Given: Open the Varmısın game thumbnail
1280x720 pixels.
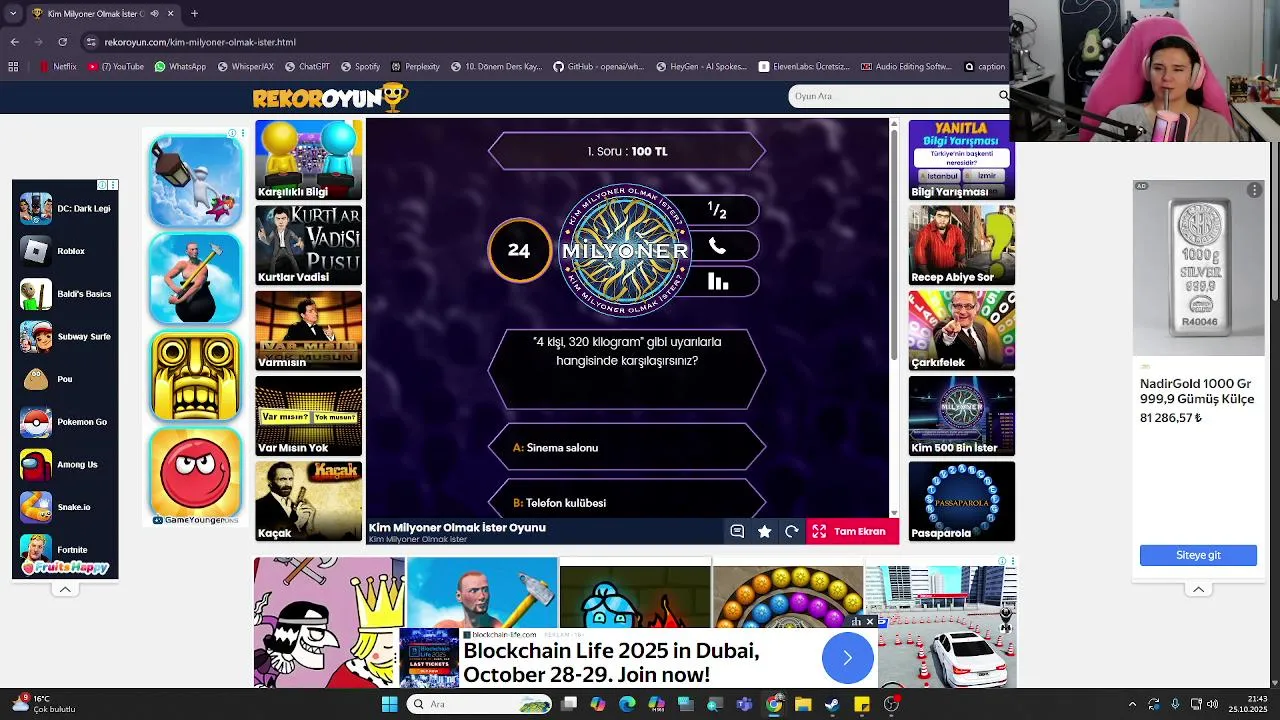Looking at the screenshot, I should point(308,330).
